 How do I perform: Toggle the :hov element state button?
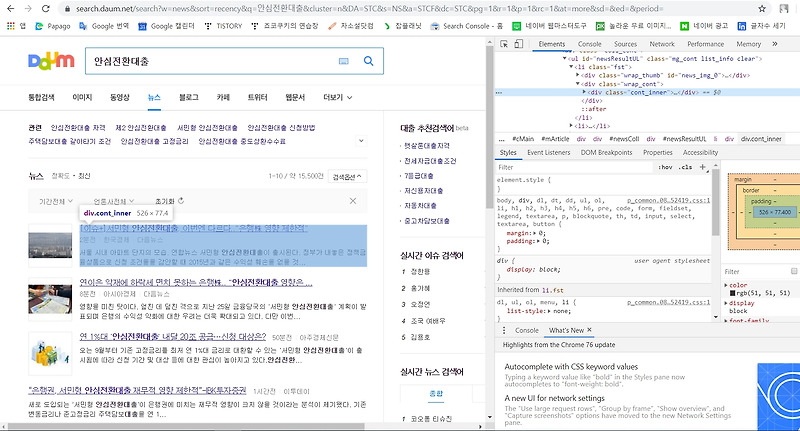tap(665, 167)
